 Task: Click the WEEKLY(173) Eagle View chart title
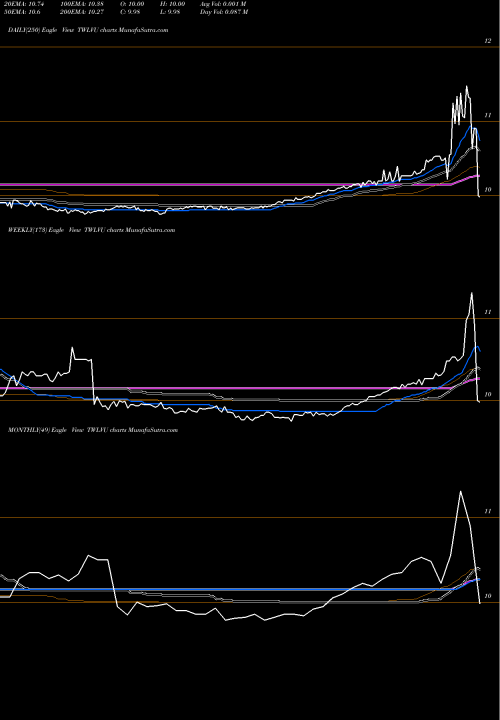[x=91, y=230]
